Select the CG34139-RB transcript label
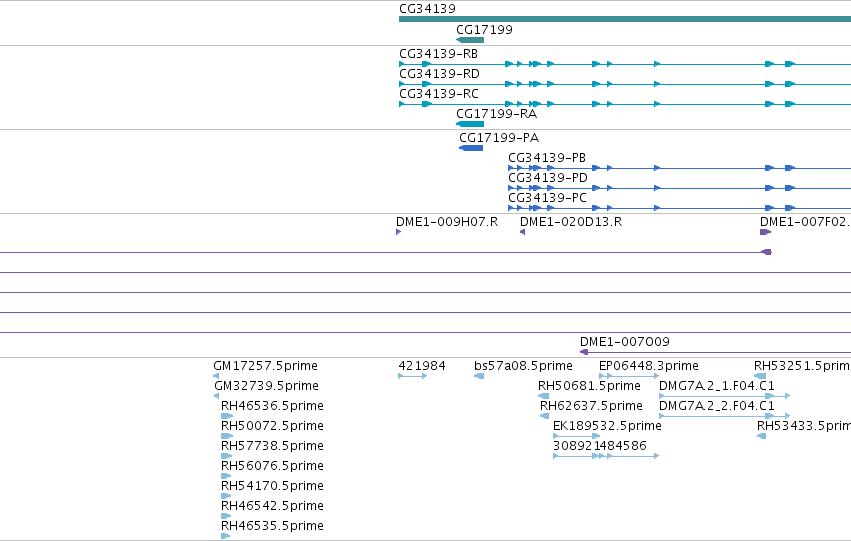The width and height of the screenshot is (851, 541). click(x=439, y=54)
